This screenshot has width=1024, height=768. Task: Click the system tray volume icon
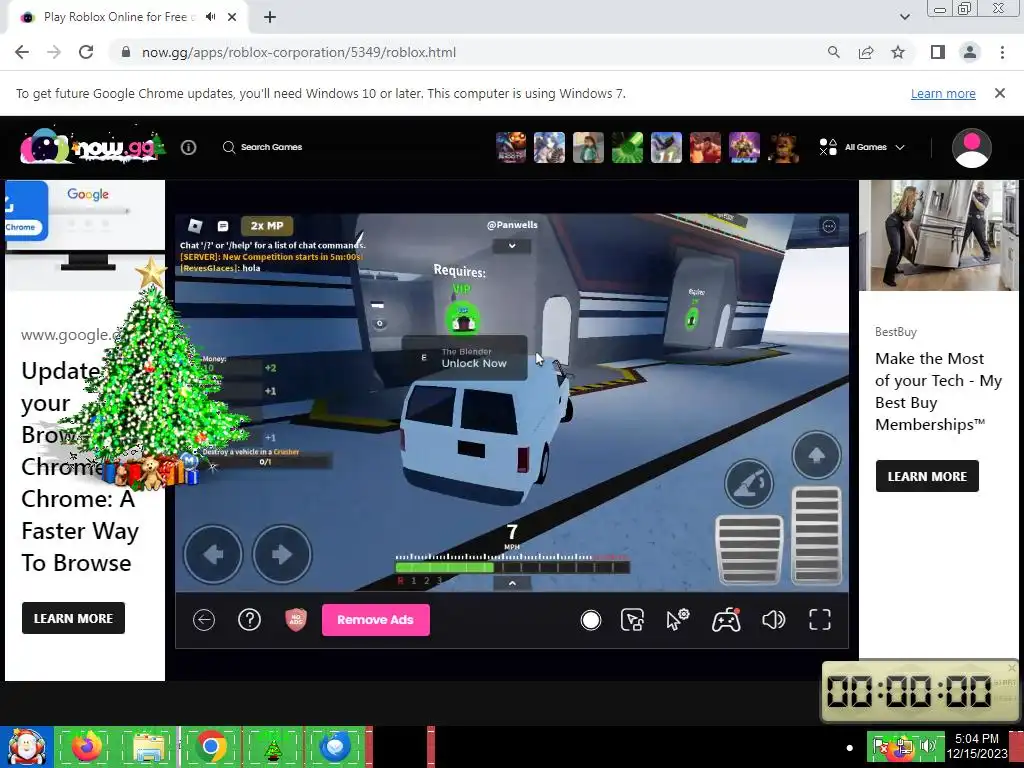[928, 746]
